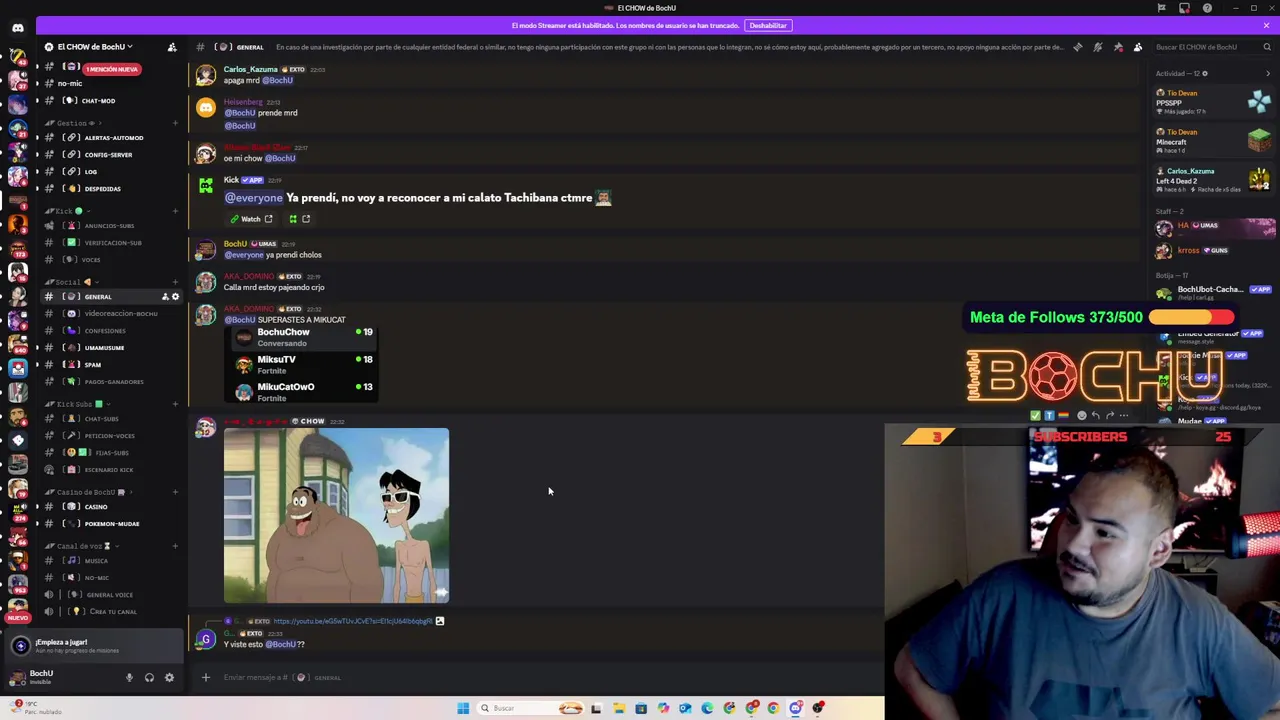Open GENERAL channel settings gear icon
1280x720 pixels.
click(175, 297)
